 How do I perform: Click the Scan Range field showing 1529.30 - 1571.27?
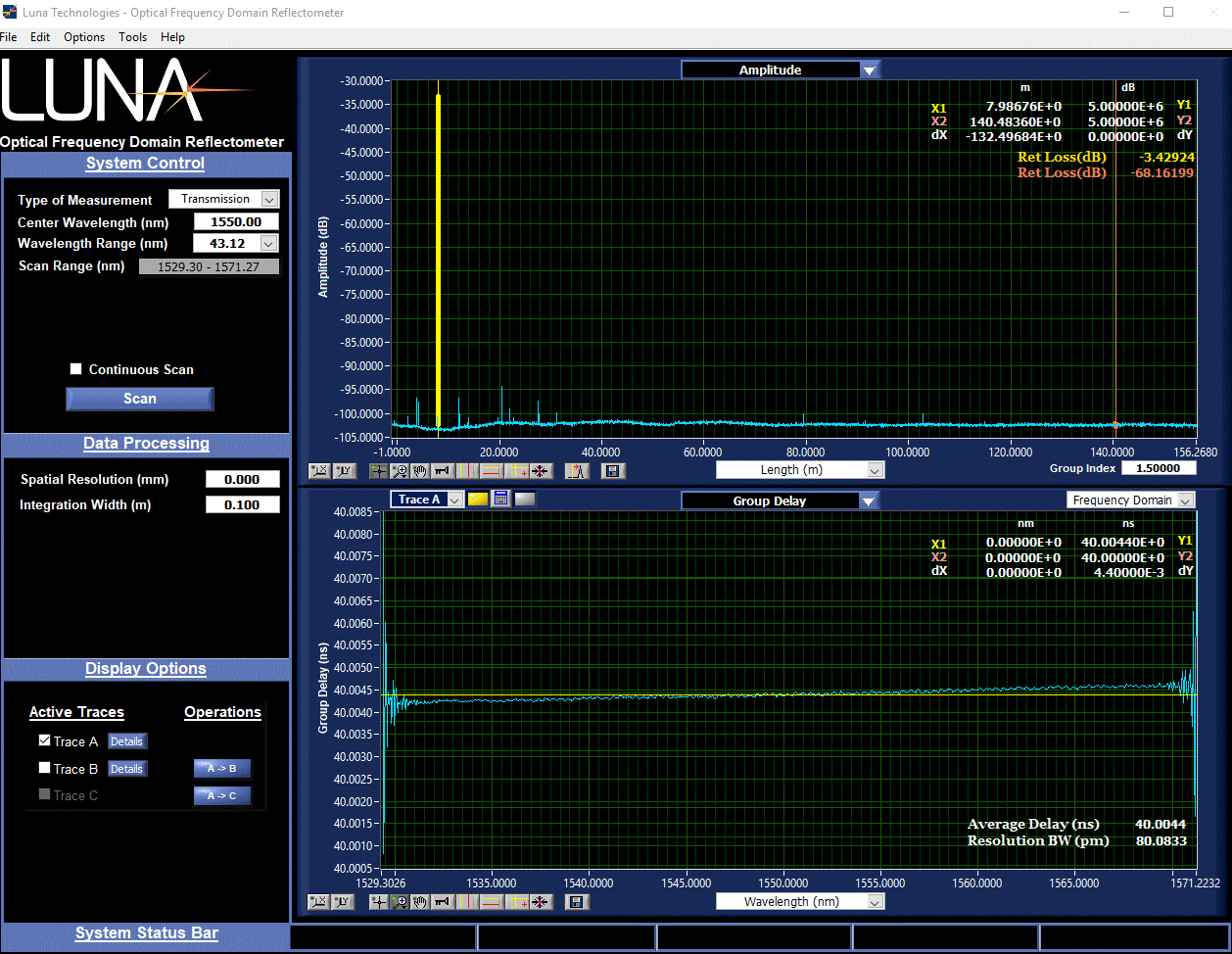tap(209, 266)
